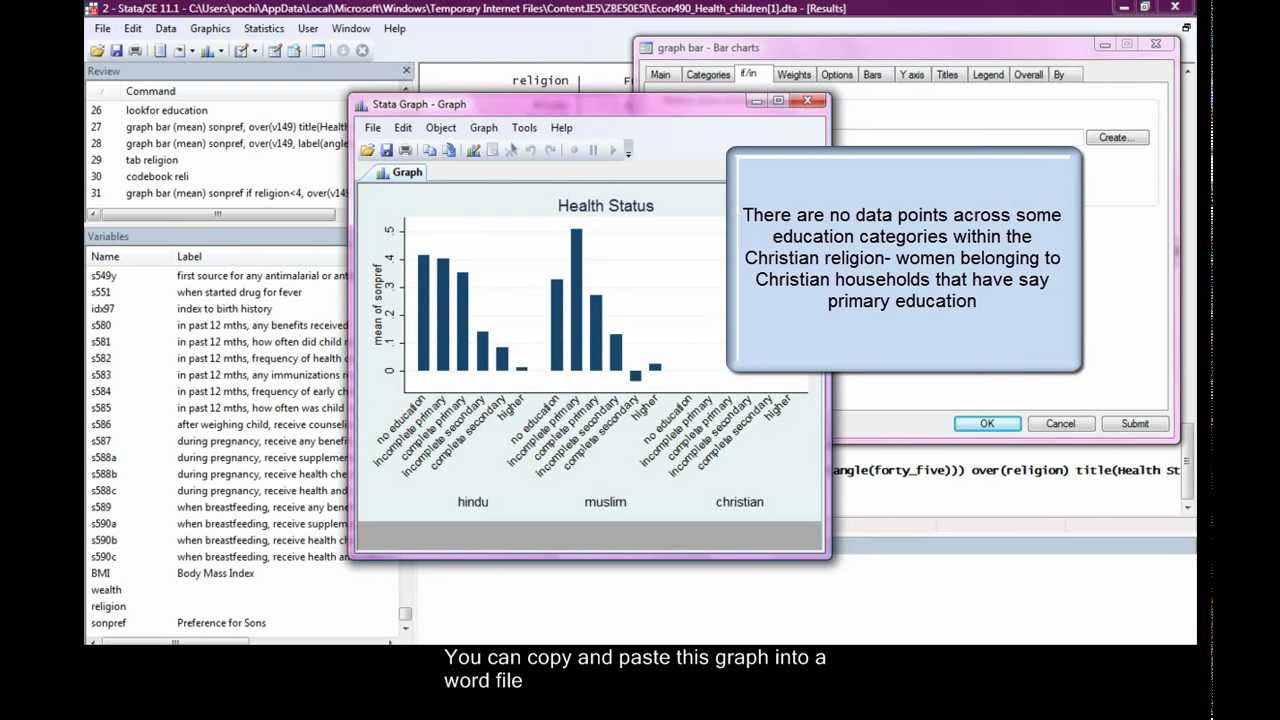This screenshot has height=720, width=1280.
Task: Open Graph menu in Stata Graph window
Action: 484,128
